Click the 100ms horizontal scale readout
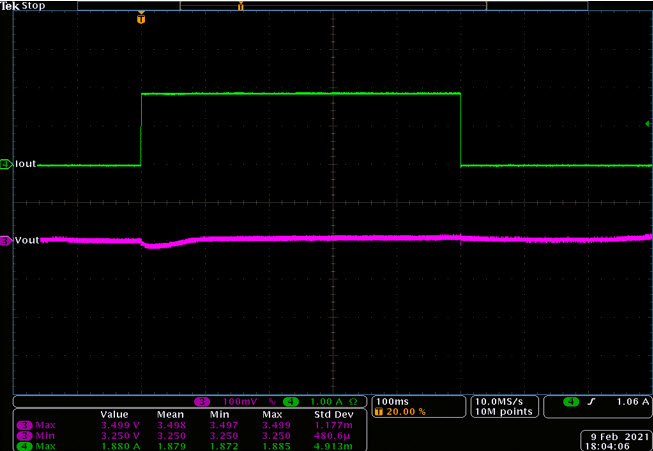The height and width of the screenshot is (451, 653). tap(392, 402)
